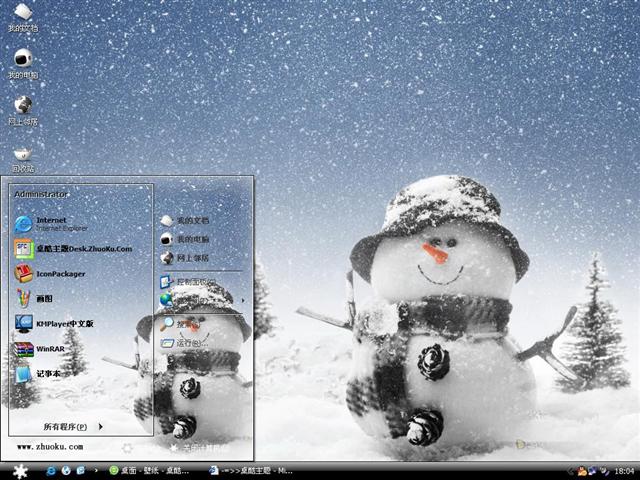Open 我的电脑 in start menu right pane
The width and height of the screenshot is (640, 480).
pyautogui.click(x=184, y=240)
